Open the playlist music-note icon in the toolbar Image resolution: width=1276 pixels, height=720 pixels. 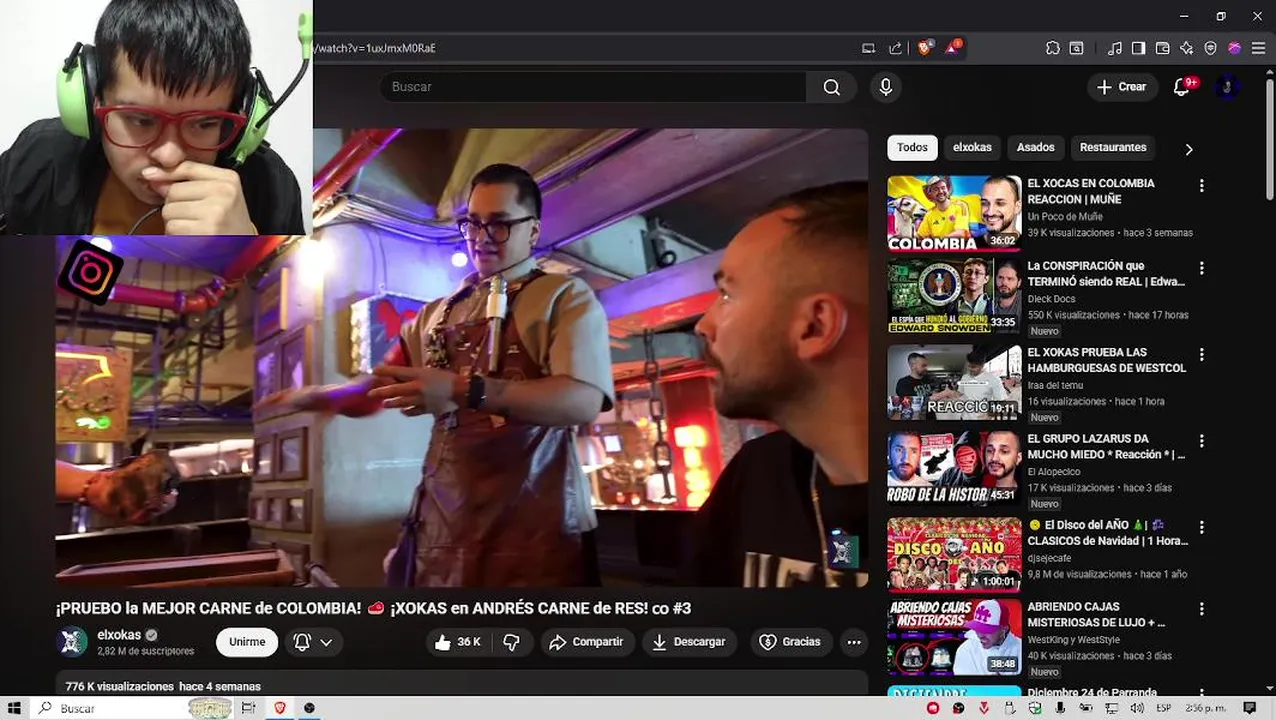[1115, 48]
